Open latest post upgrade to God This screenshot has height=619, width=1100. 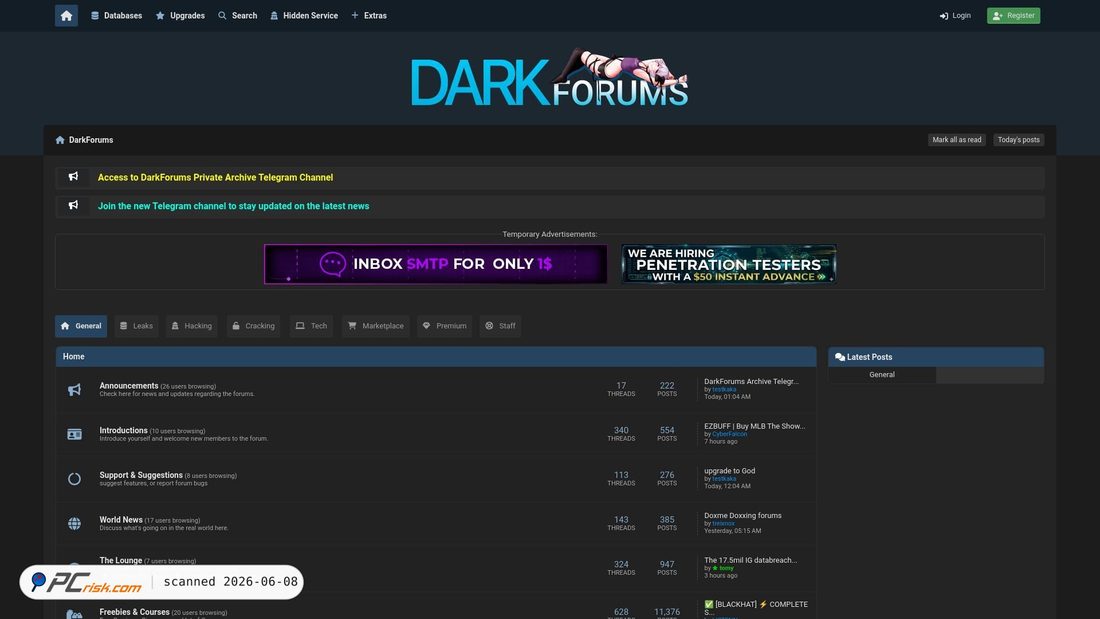click(x=730, y=471)
